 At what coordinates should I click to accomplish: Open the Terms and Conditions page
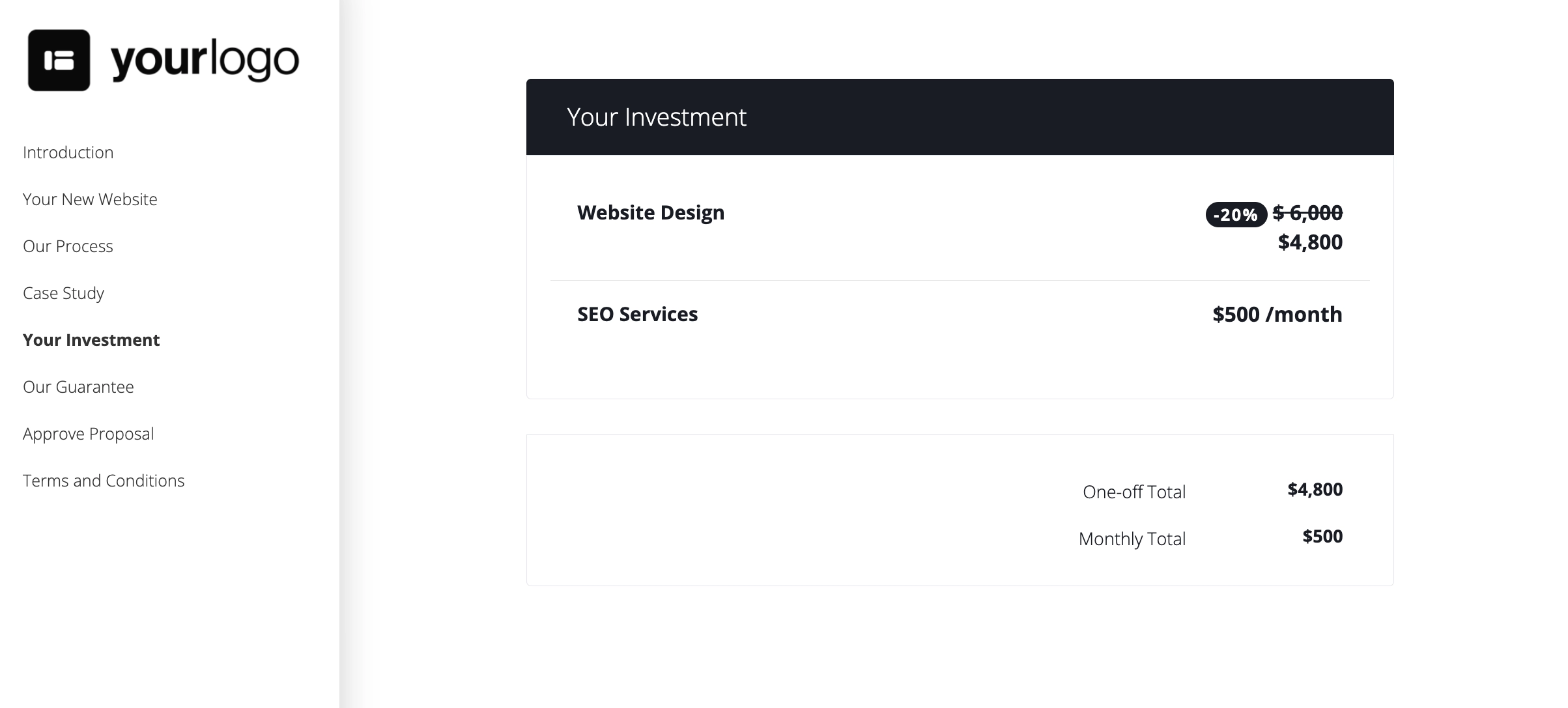[x=104, y=480]
